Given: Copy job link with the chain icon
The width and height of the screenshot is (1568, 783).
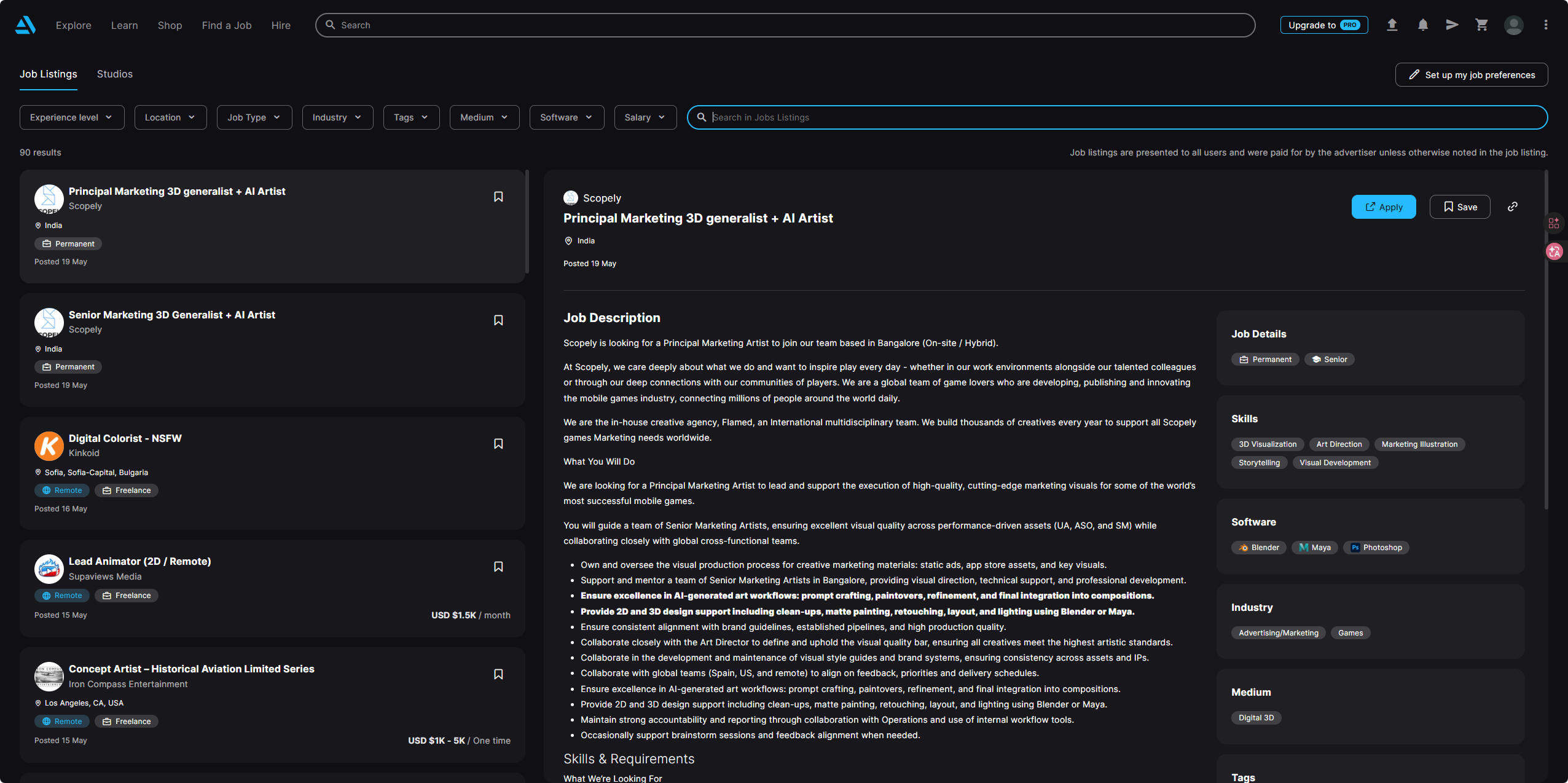Looking at the screenshot, I should point(1513,207).
